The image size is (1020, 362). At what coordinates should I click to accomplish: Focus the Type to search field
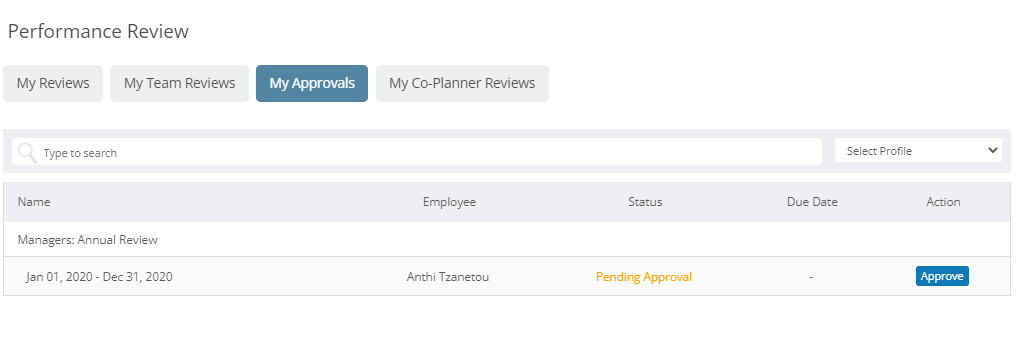coord(417,152)
